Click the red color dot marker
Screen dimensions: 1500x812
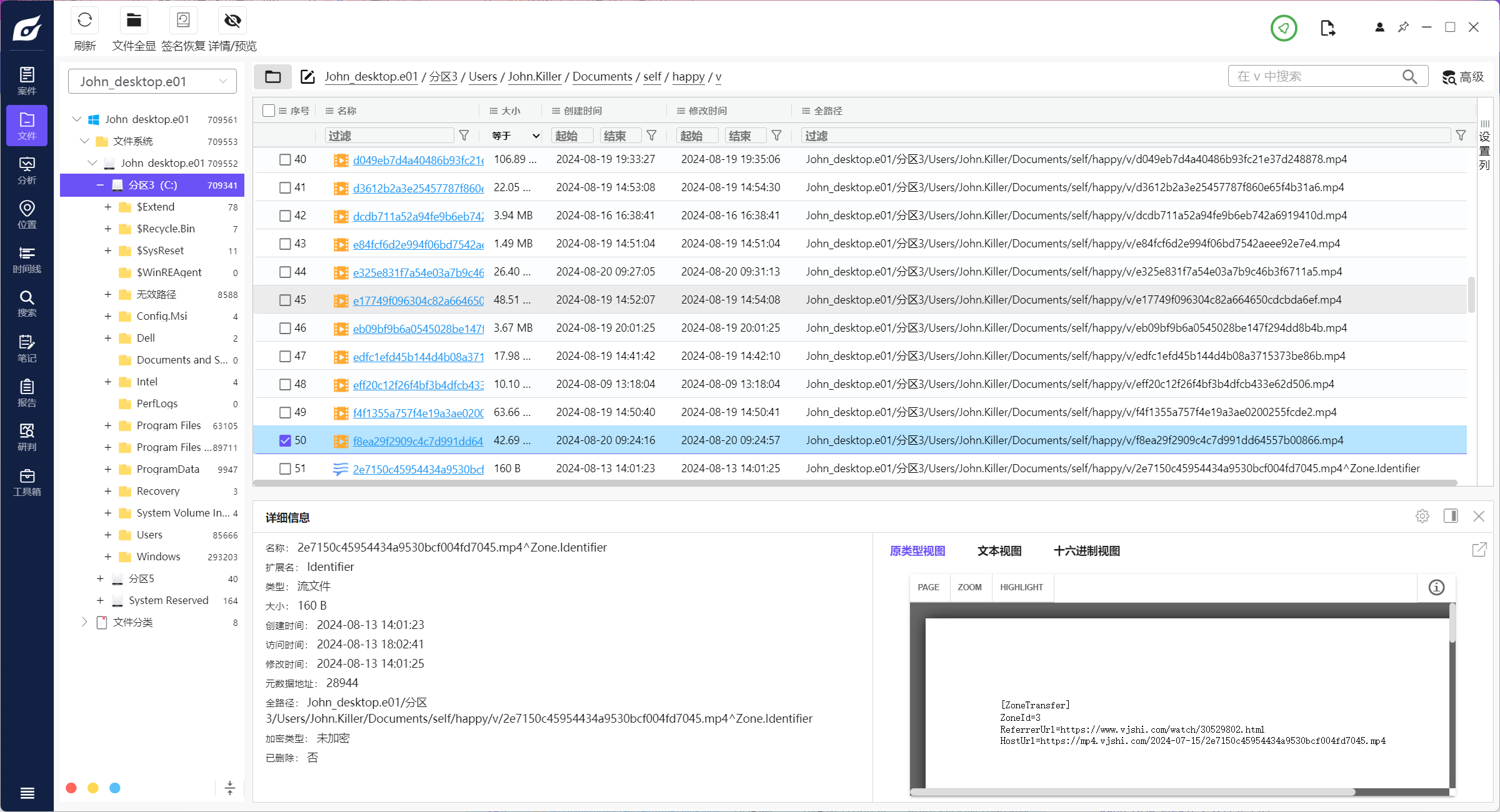click(x=71, y=788)
